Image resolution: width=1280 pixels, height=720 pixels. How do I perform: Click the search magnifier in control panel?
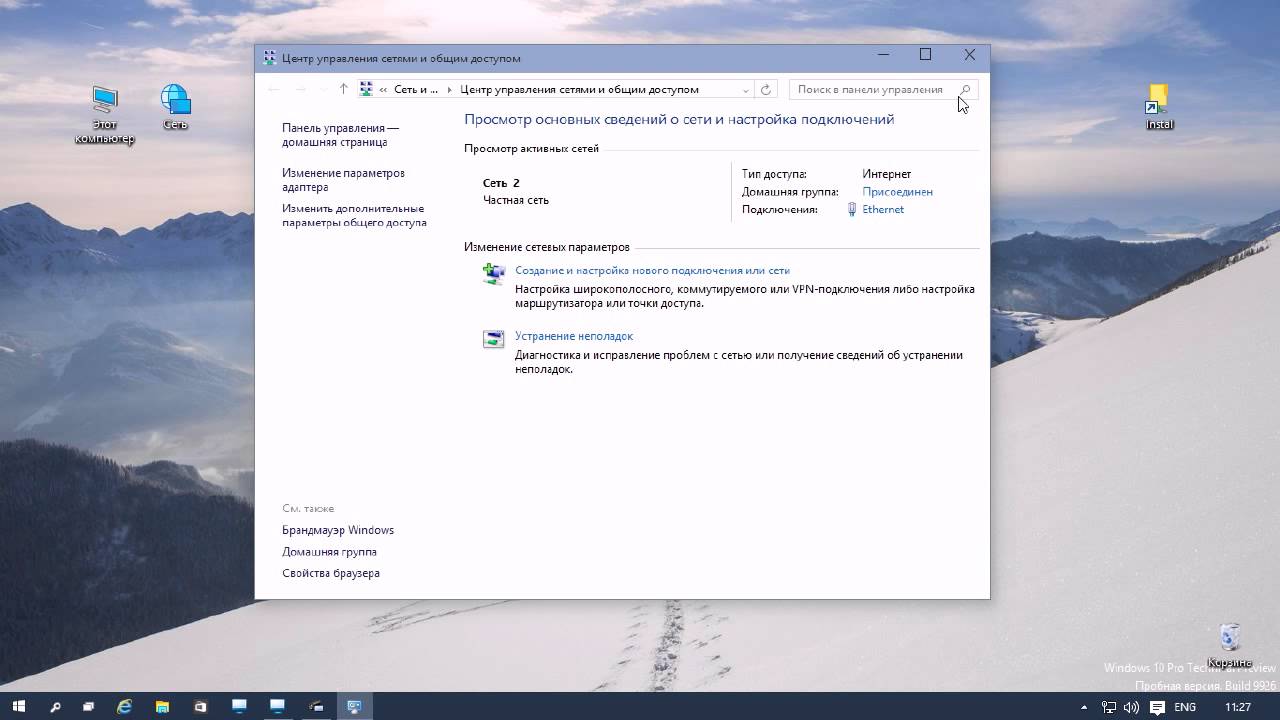[x=965, y=89]
